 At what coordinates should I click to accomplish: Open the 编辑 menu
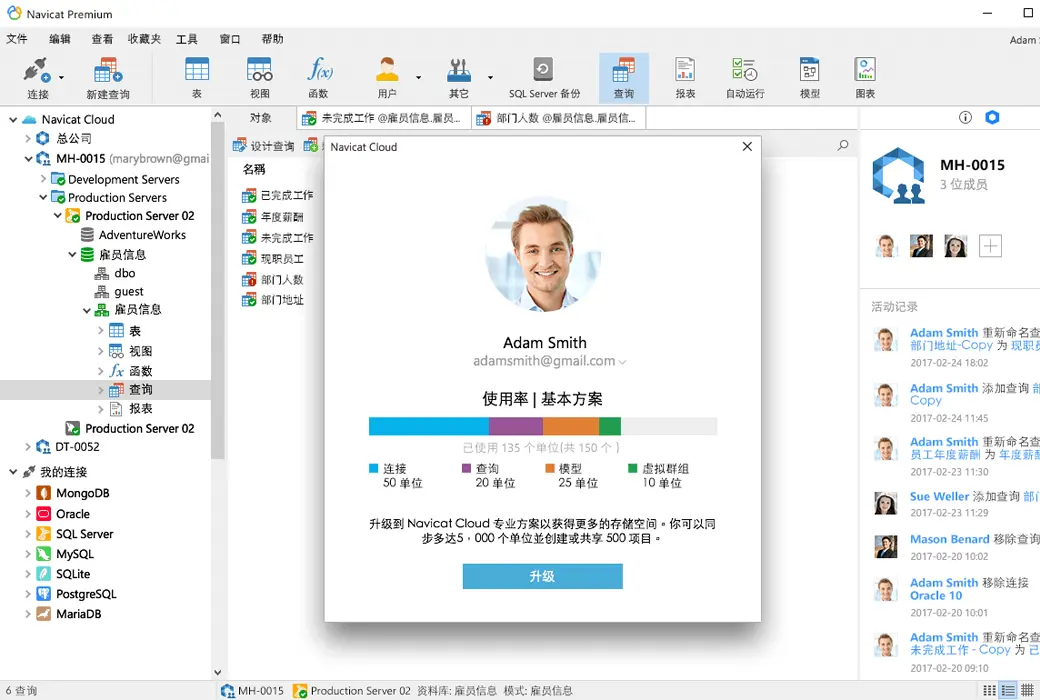coord(59,39)
